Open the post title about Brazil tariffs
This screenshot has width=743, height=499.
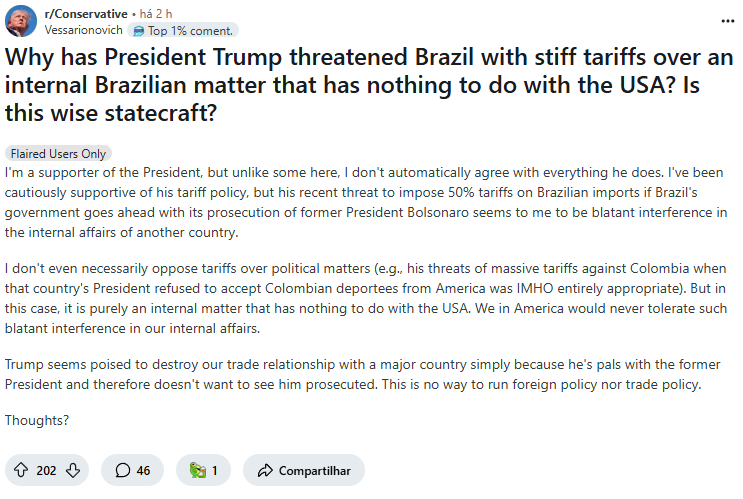pyautogui.click(x=369, y=85)
